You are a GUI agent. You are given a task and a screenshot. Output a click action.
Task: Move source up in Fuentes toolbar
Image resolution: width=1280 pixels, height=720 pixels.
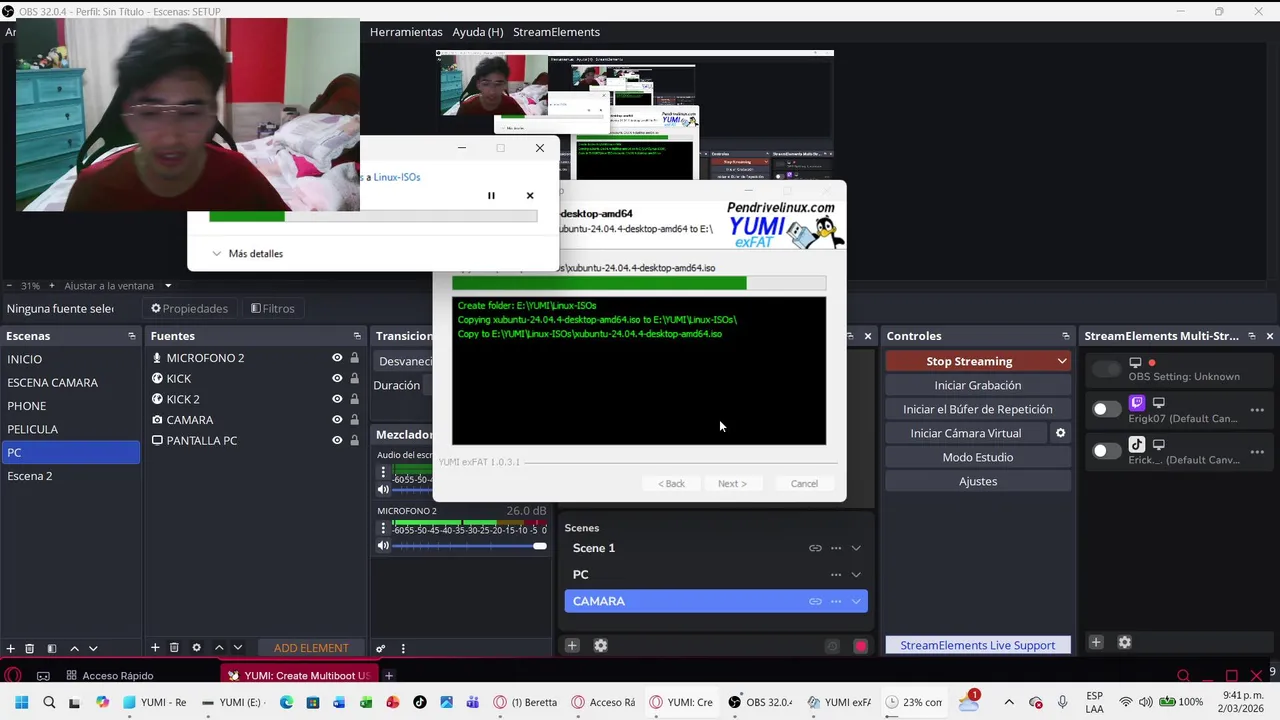click(x=218, y=648)
